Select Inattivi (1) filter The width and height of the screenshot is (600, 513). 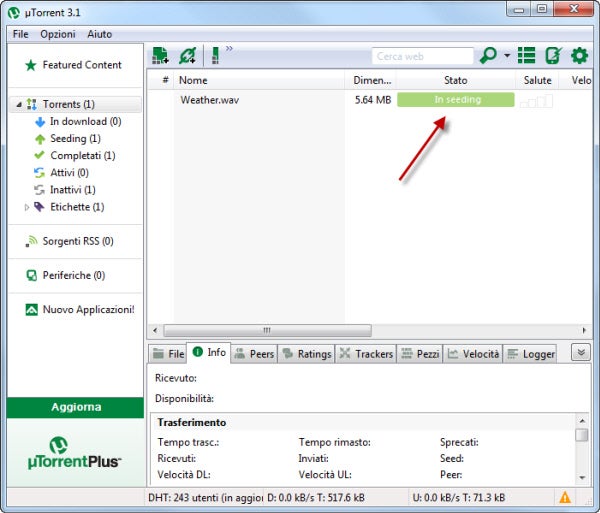click(x=73, y=190)
